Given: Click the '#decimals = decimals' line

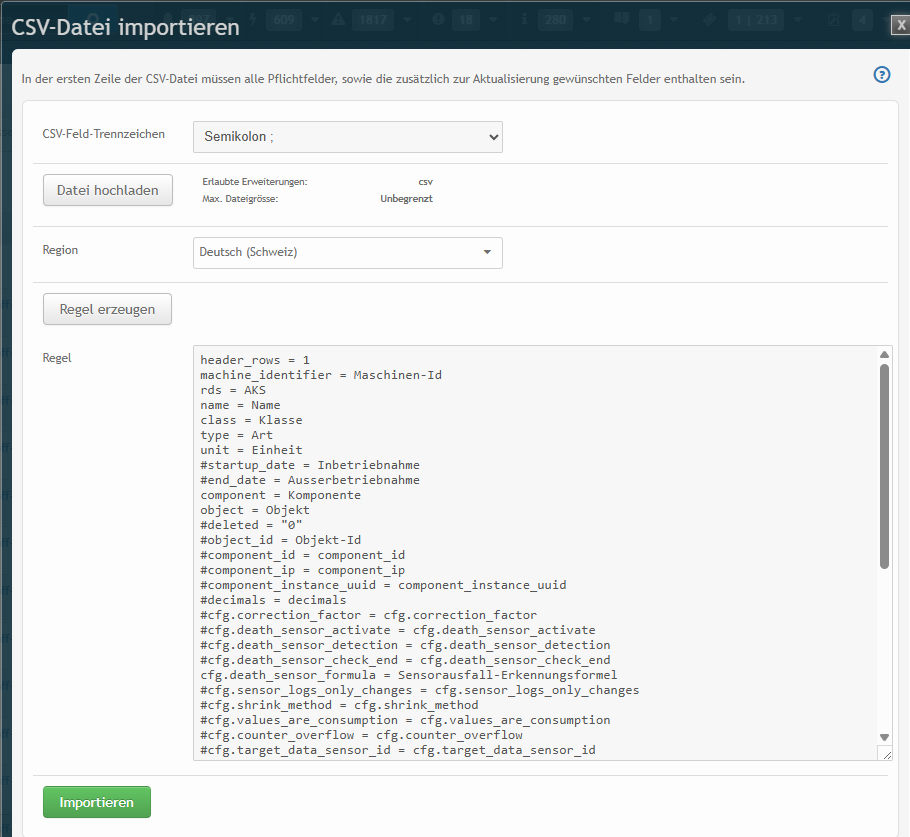Looking at the screenshot, I should pos(273,600).
